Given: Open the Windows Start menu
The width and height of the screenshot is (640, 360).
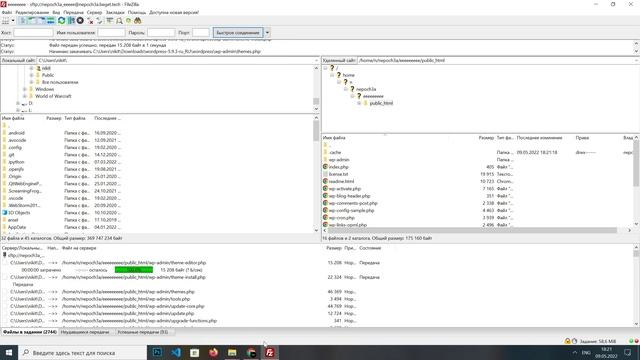Looking at the screenshot, I should [x=9, y=353].
